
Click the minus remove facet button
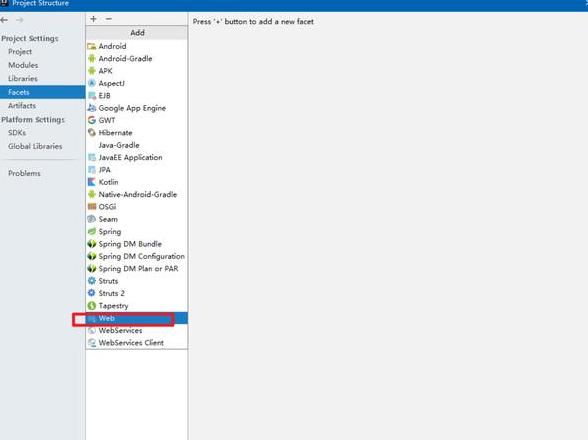(x=109, y=19)
